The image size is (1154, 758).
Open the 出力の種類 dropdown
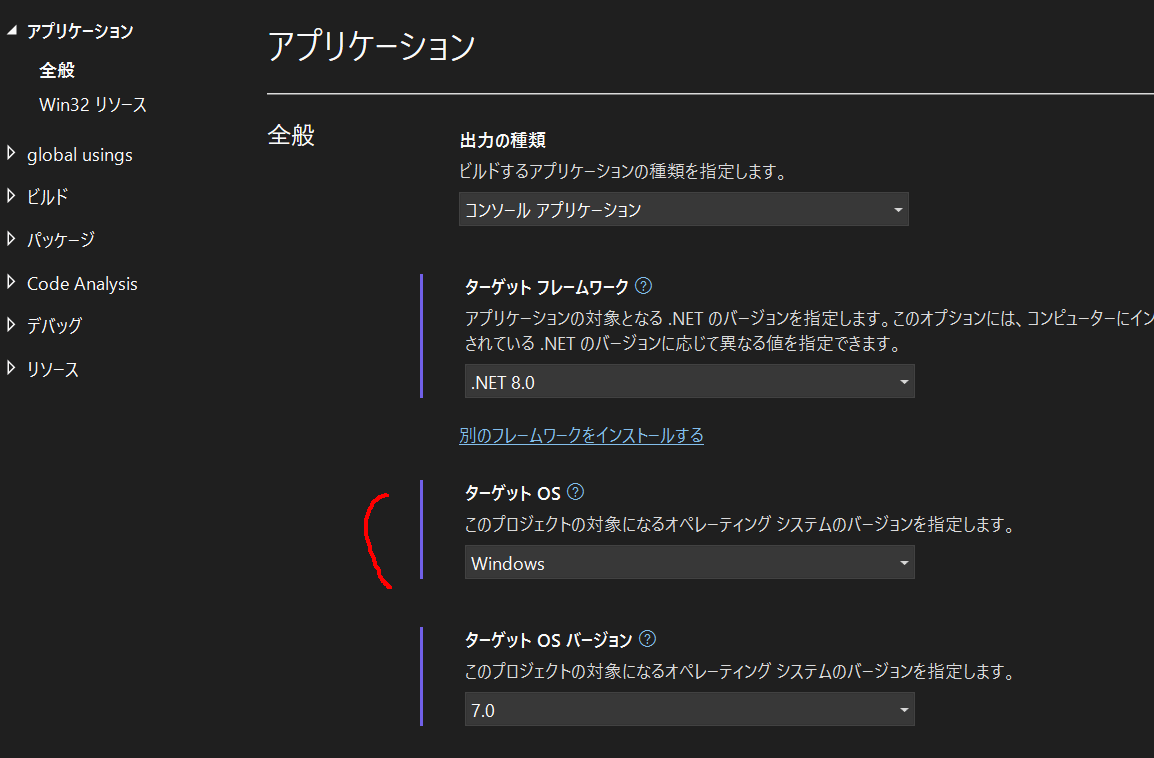pyautogui.click(x=684, y=210)
